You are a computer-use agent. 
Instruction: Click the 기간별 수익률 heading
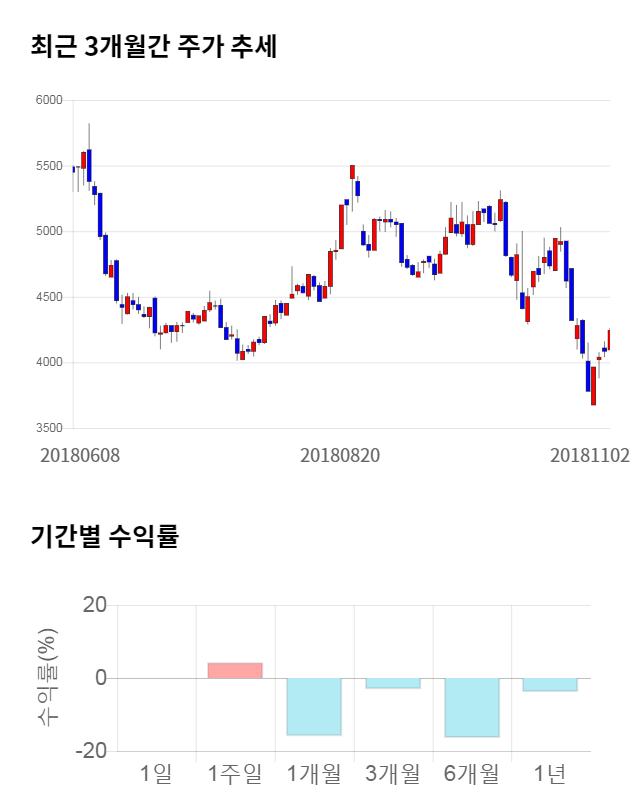pos(104,536)
